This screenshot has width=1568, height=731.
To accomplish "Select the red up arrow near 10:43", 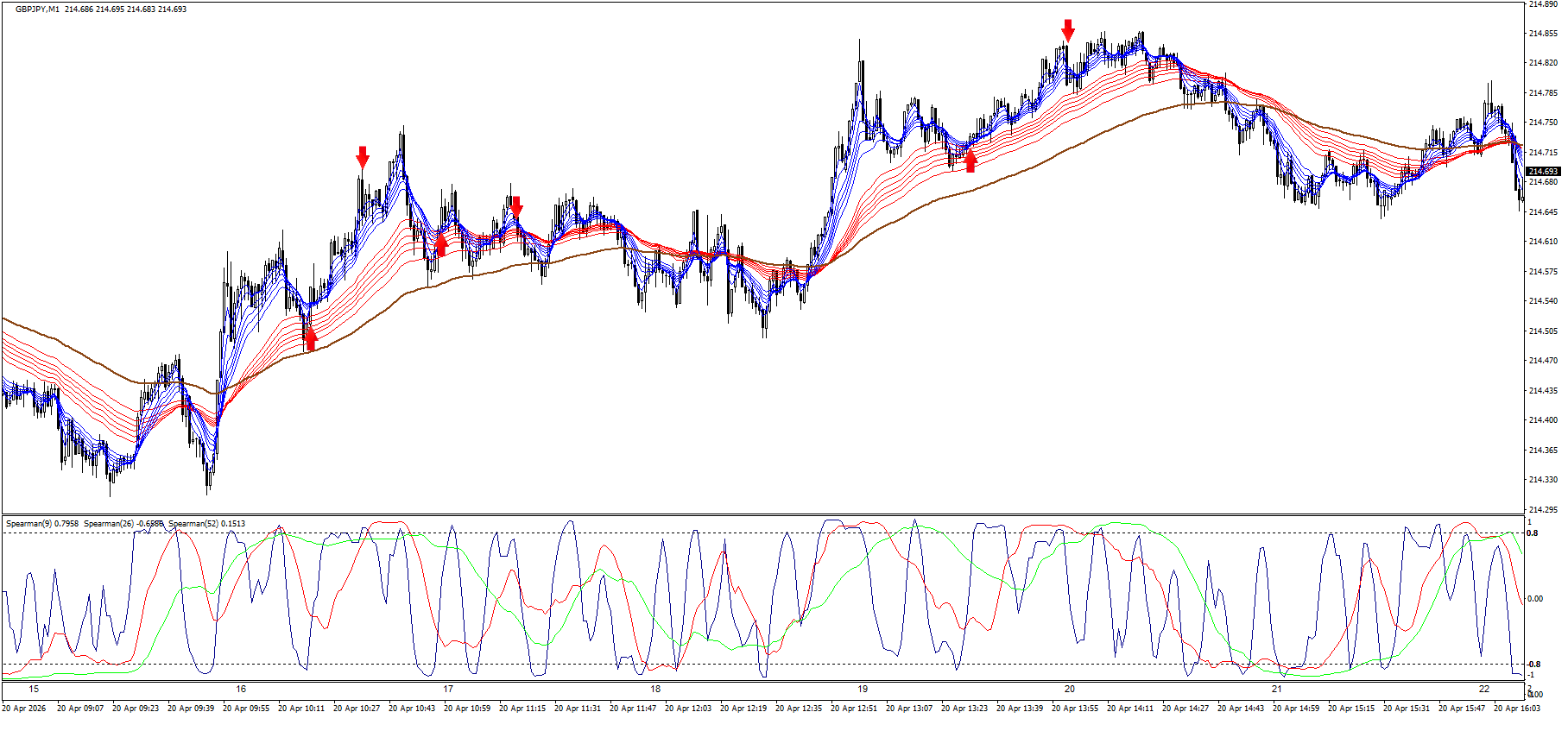I will (x=441, y=245).
